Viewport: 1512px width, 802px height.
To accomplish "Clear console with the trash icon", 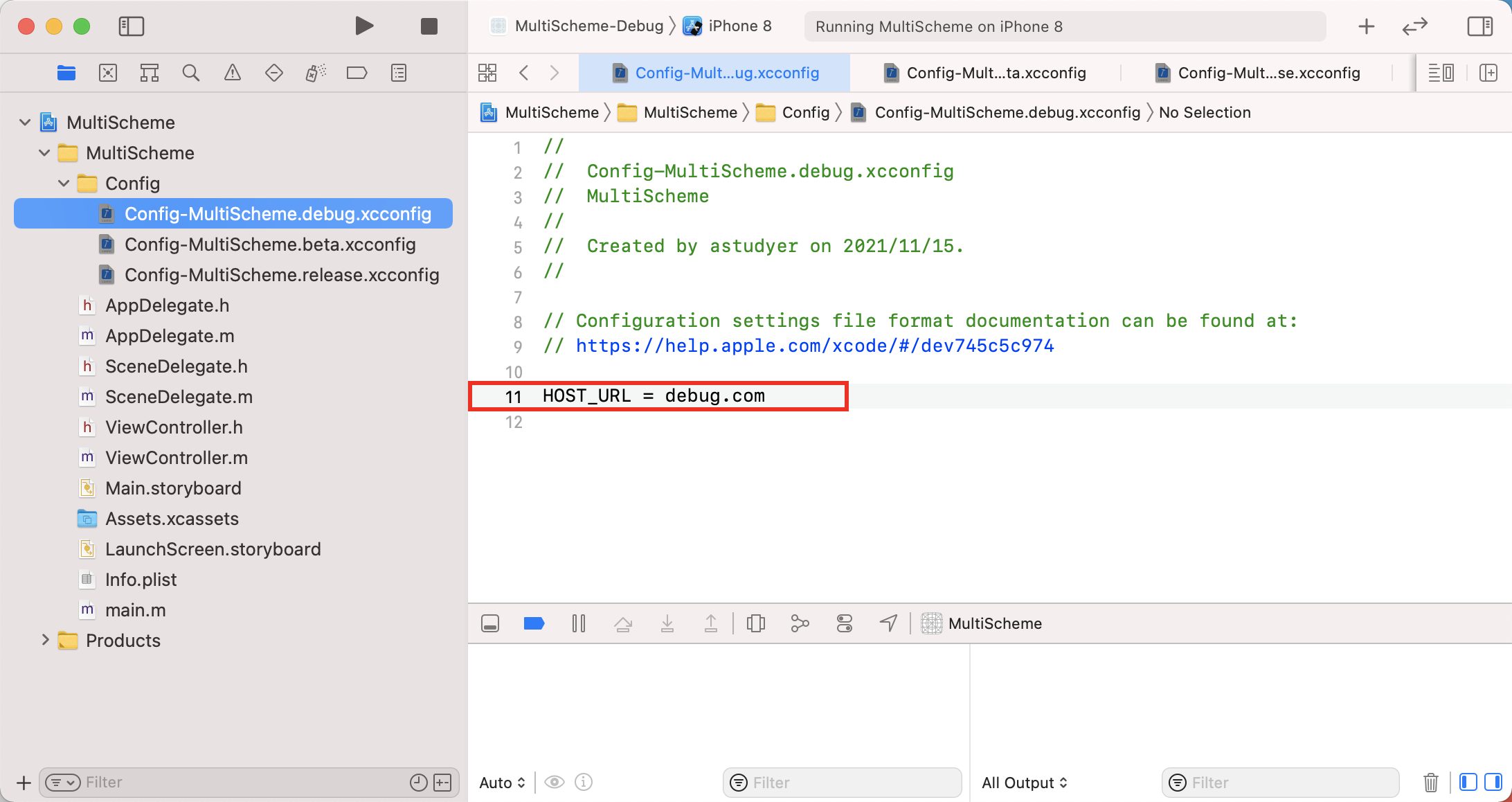I will click(1430, 783).
